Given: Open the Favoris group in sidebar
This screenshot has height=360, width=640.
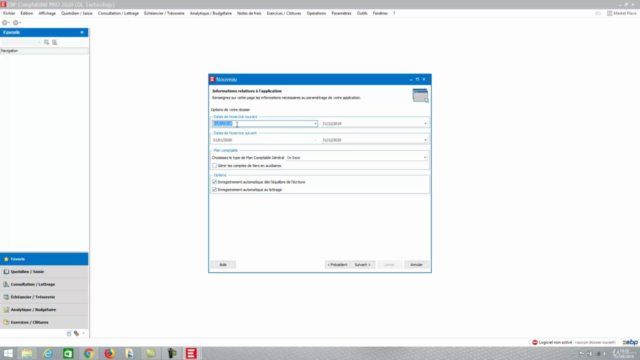Looking at the screenshot, I should point(44,259).
